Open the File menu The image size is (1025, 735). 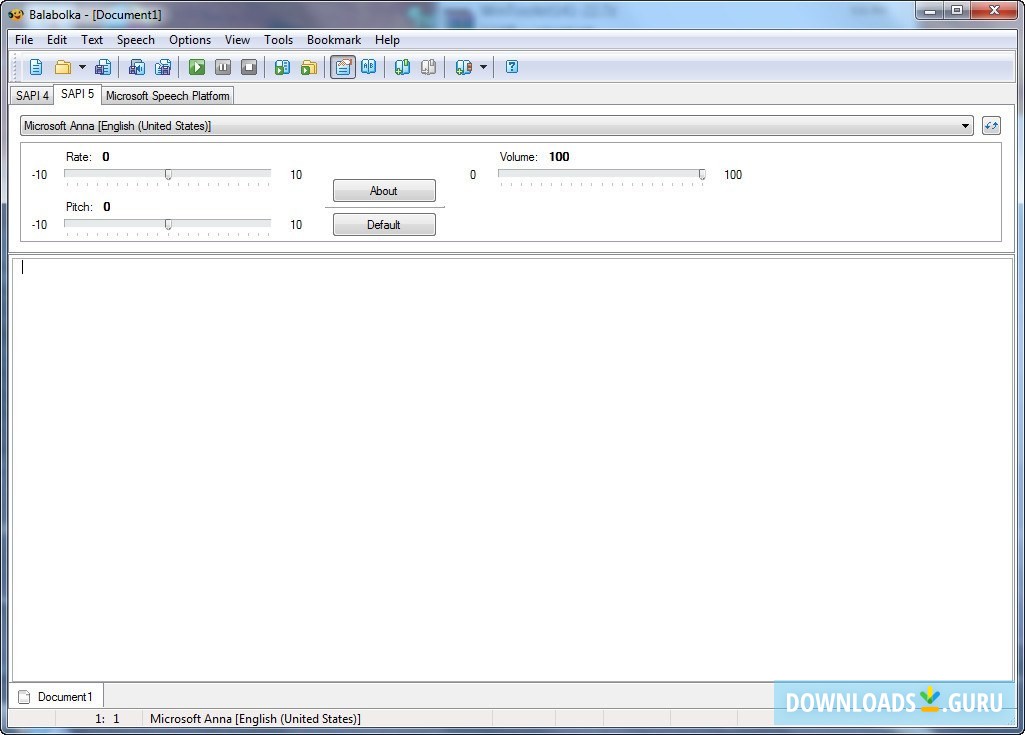point(24,40)
